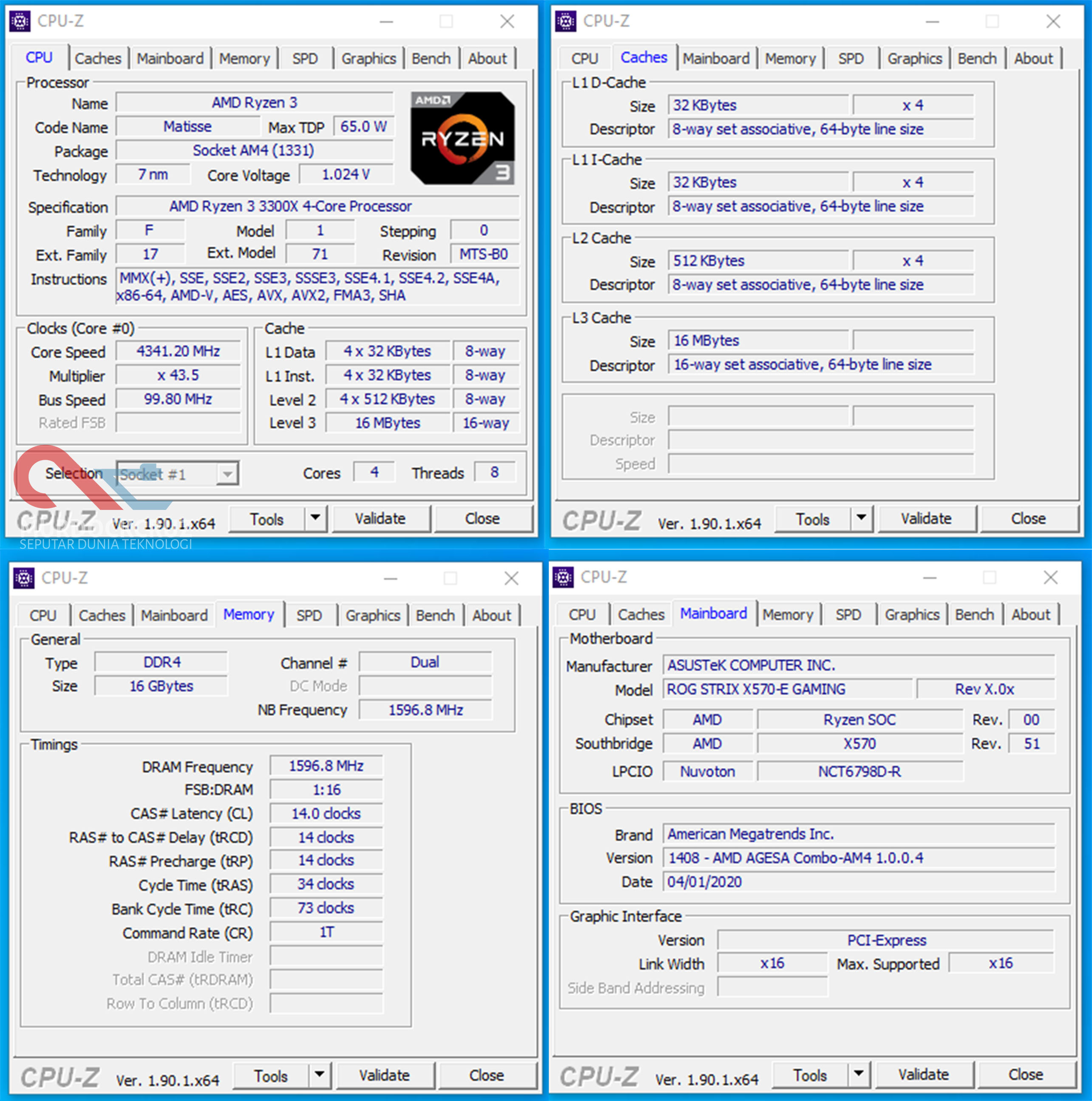Viewport: 1092px width, 1101px height.
Task: Click the Package value Socket AM4 (1331)
Action: tap(254, 151)
